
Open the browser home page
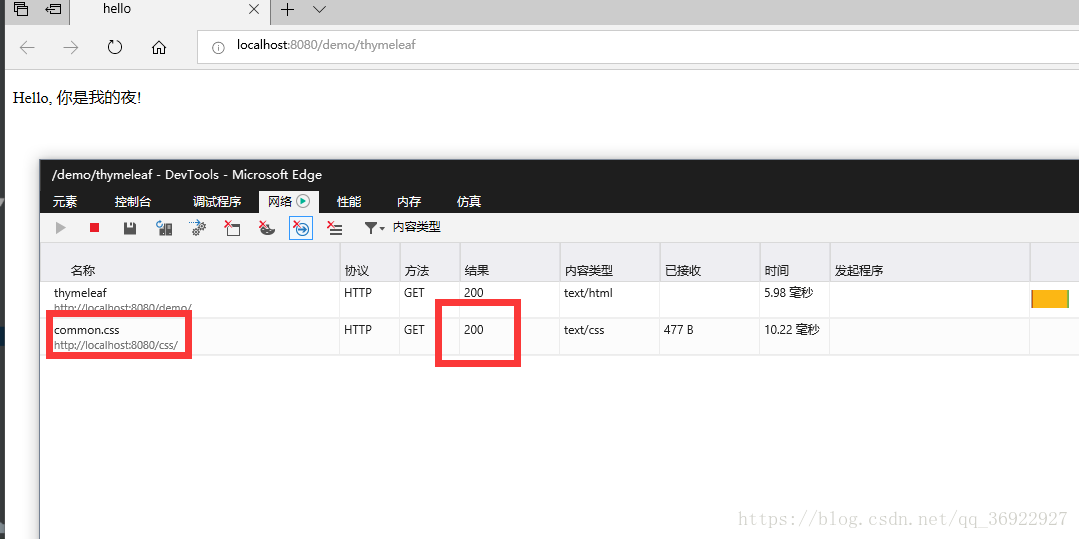[x=159, y=47]
